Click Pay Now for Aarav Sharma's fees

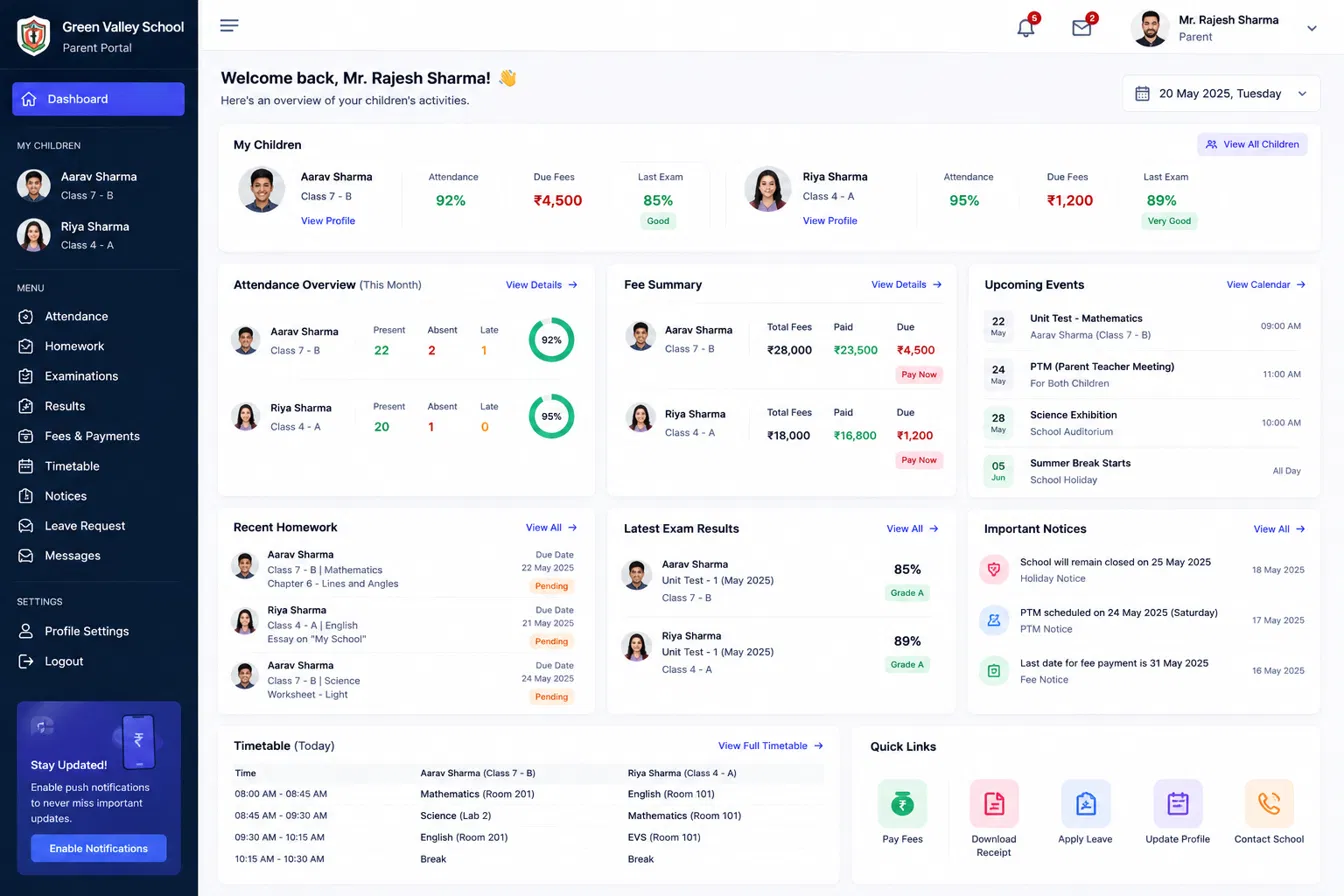[x=919, y=375]
